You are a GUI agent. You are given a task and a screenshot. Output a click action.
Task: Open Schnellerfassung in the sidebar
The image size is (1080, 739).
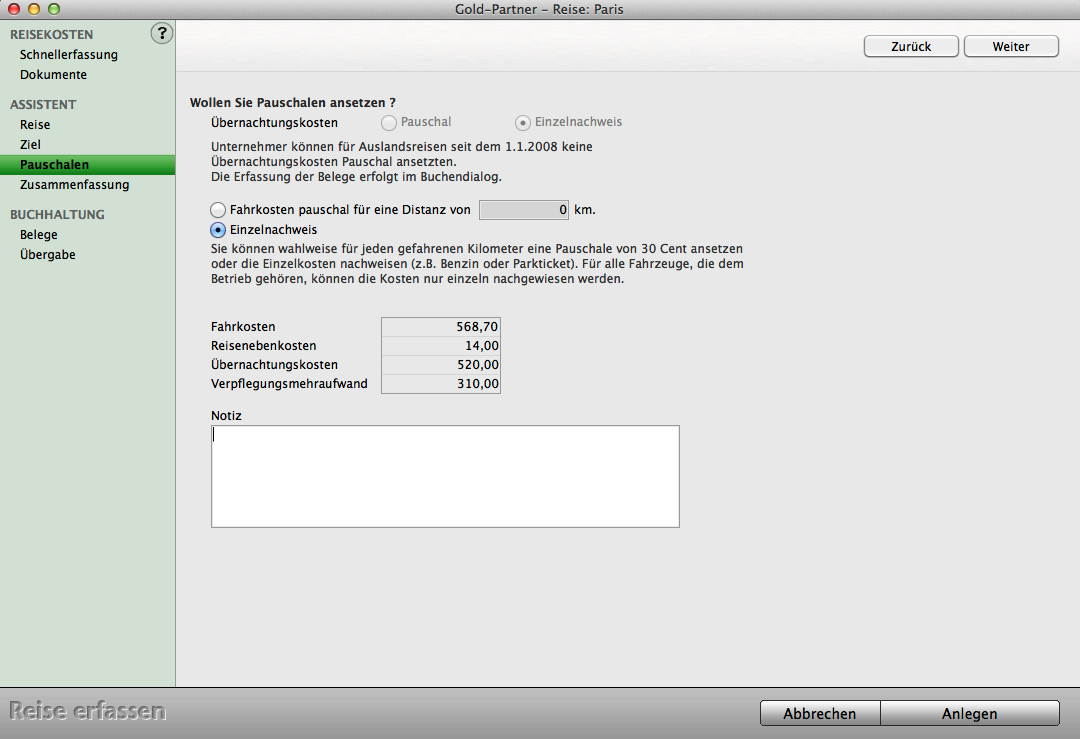pyautogui.click(x=68, y=55)
